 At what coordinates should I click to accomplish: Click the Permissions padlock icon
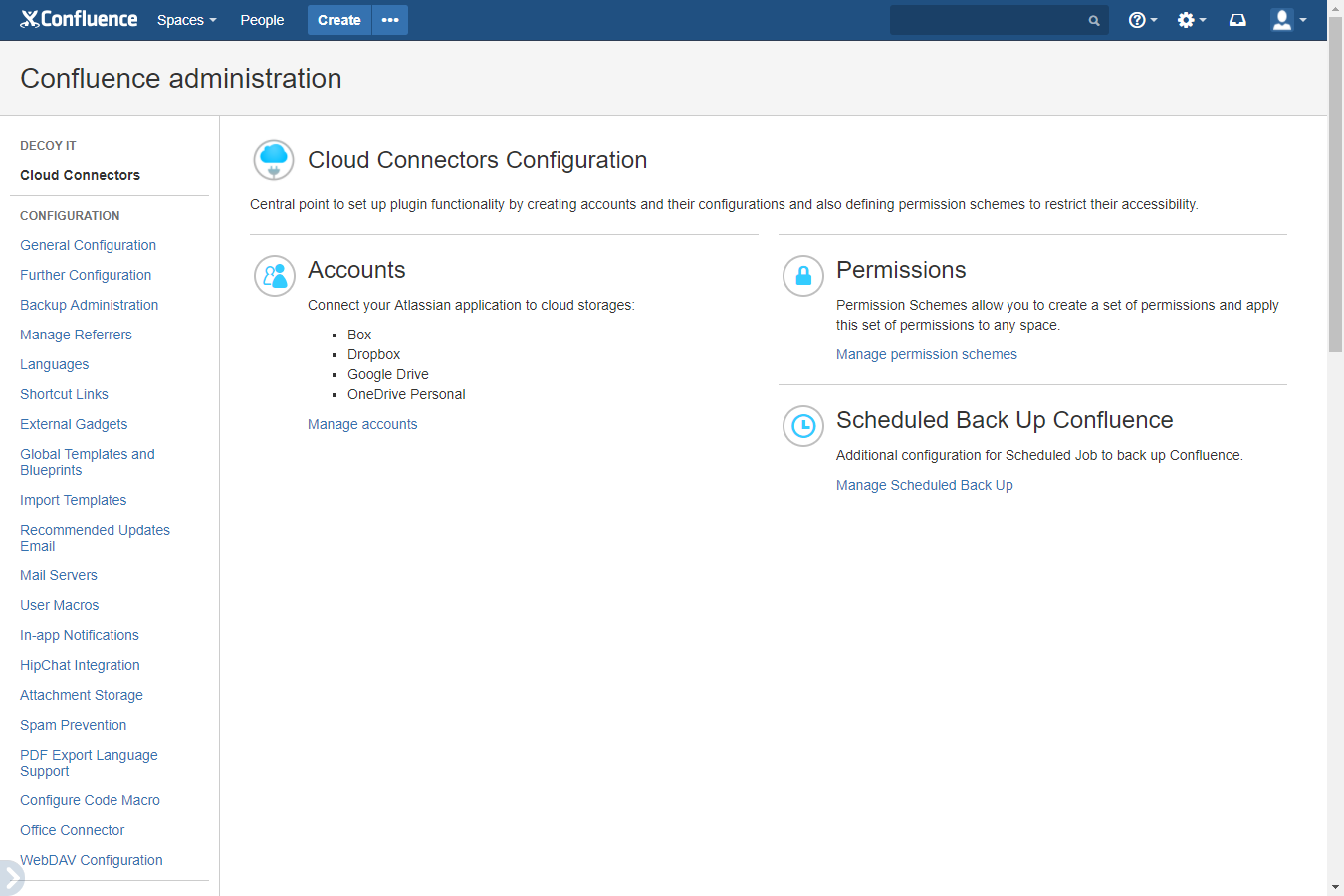point(803,276)
